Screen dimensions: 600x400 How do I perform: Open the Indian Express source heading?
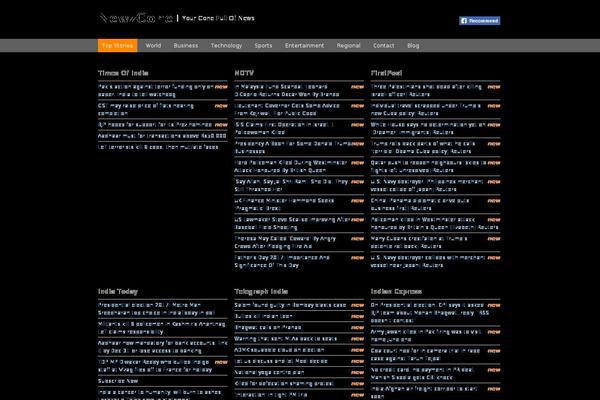(x=396, y=292)
